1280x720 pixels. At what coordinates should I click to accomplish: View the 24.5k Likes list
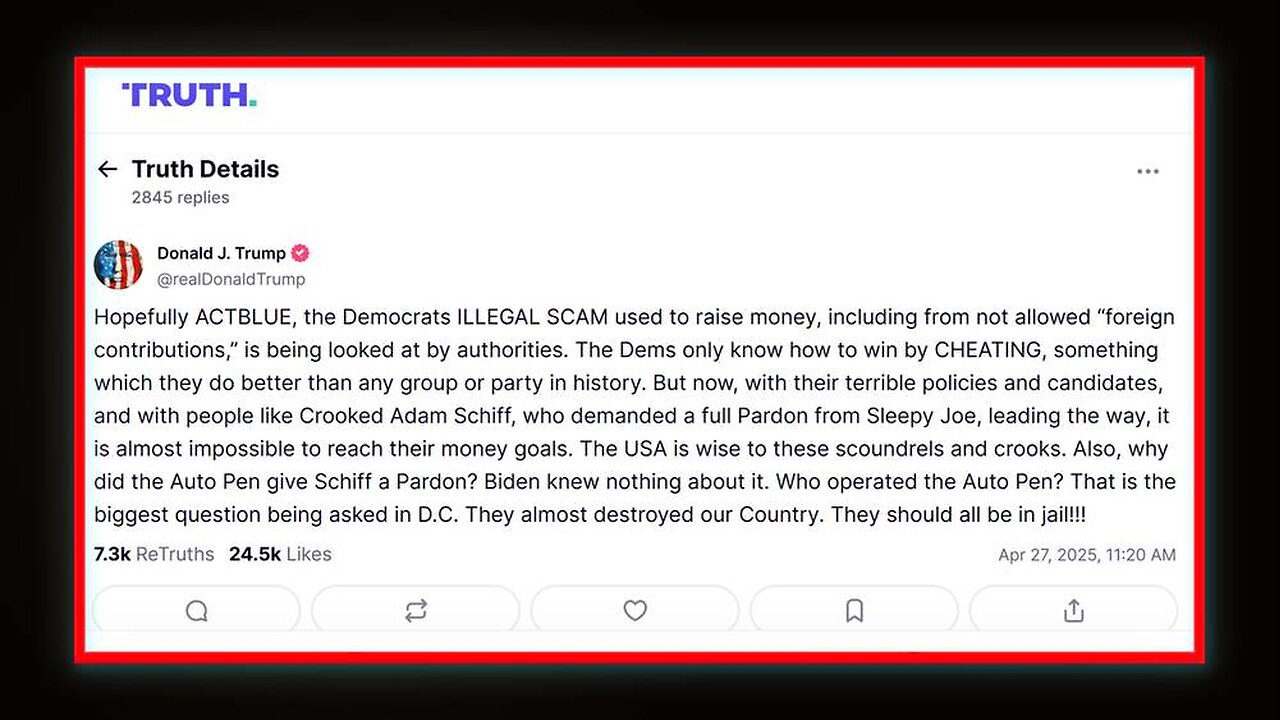[x=280, y=554]
